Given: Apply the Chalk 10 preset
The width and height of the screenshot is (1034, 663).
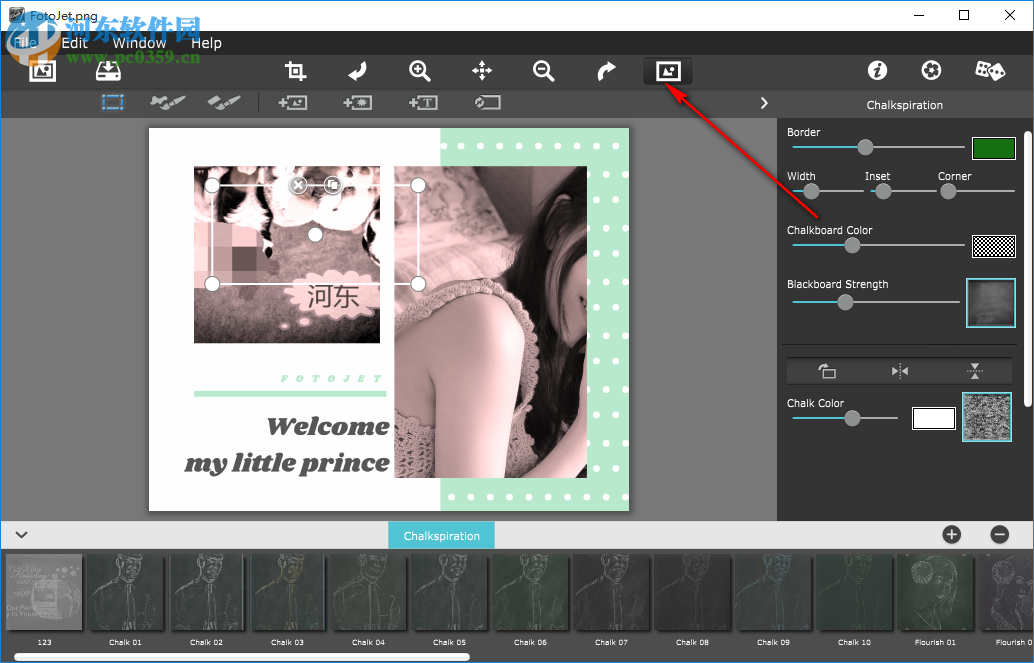Looking at the screenshot, I should [x=854, y=592].
